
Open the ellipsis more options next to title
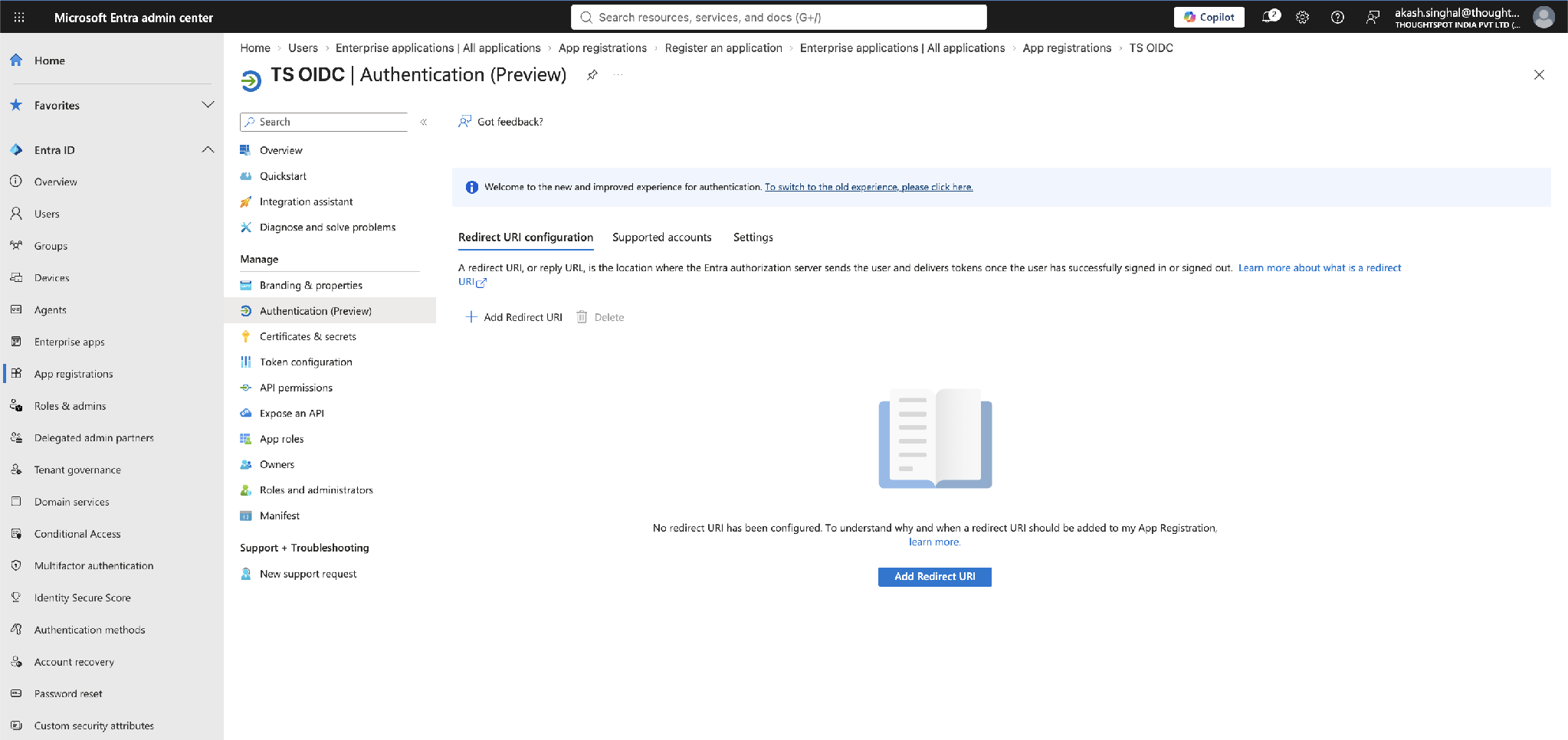pos(618,75)
